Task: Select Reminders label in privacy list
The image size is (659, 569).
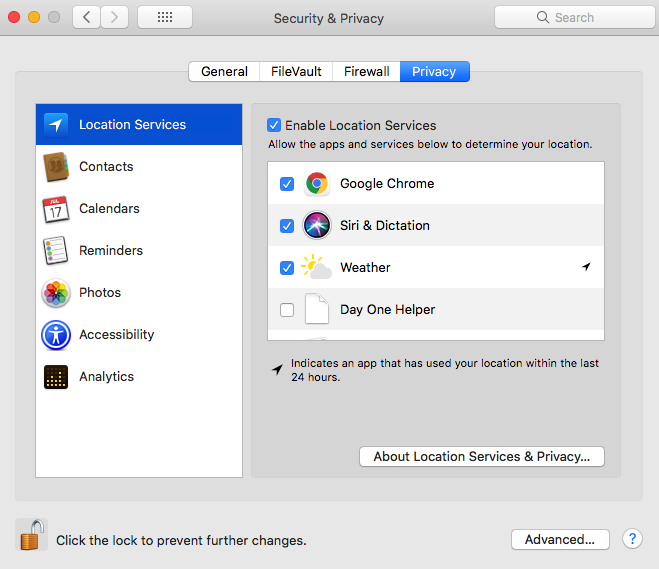Action: (x=111, y=250)
